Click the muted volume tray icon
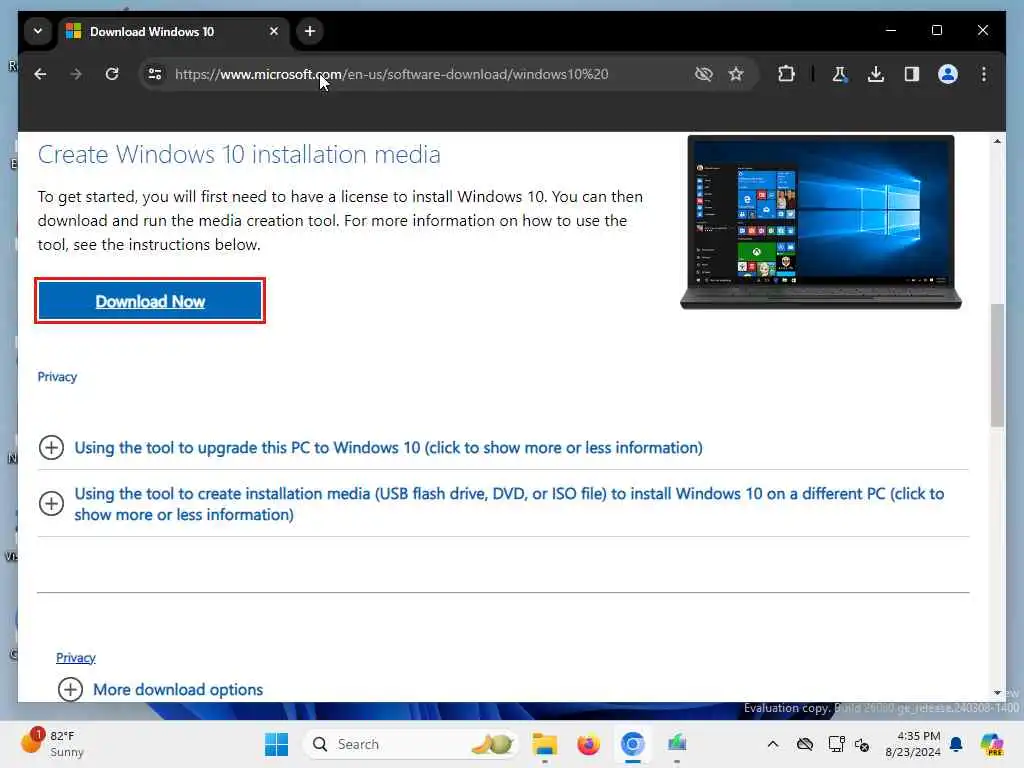Viewport: 1024px width, 768px height. [x=862, y=744]
